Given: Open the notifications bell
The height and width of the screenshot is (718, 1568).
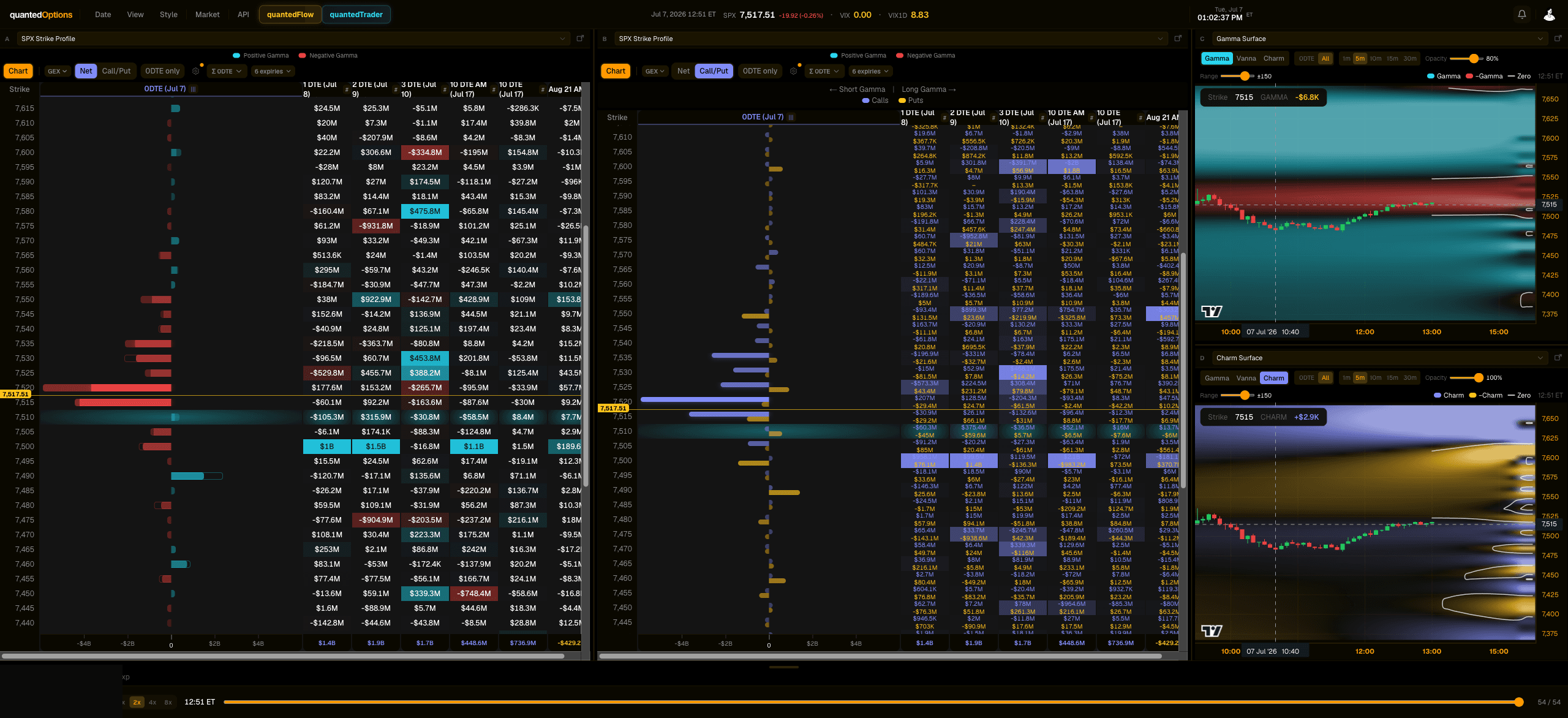Looking at the screenshot, I should click(x=1521, y=15).
